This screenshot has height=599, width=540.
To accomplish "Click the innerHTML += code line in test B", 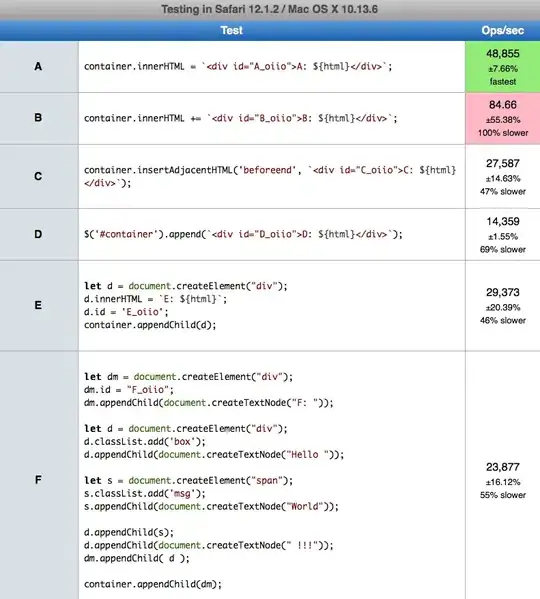I will click(241, 118).
